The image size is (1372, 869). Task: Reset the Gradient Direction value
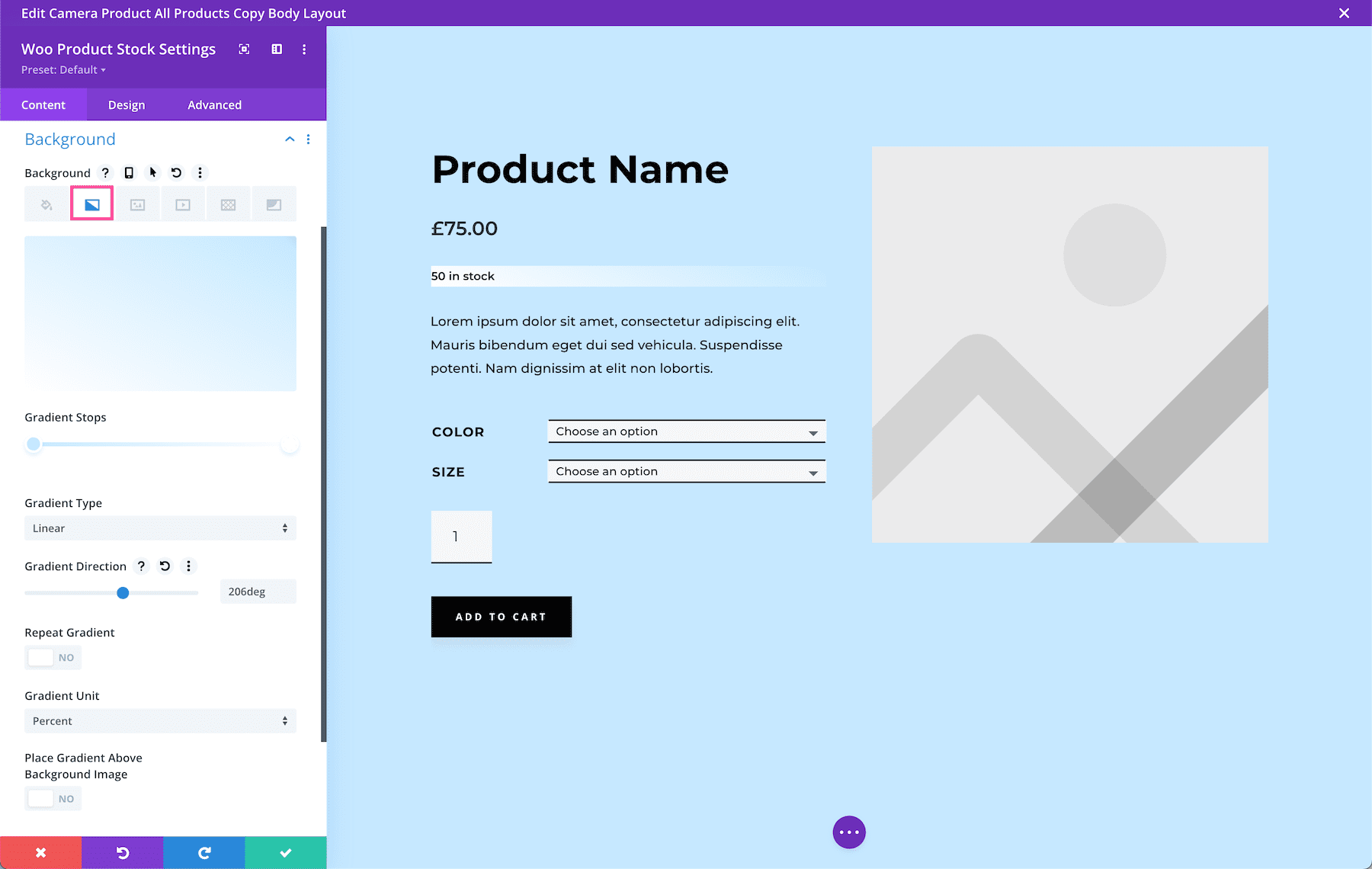[x=164, y=566]
